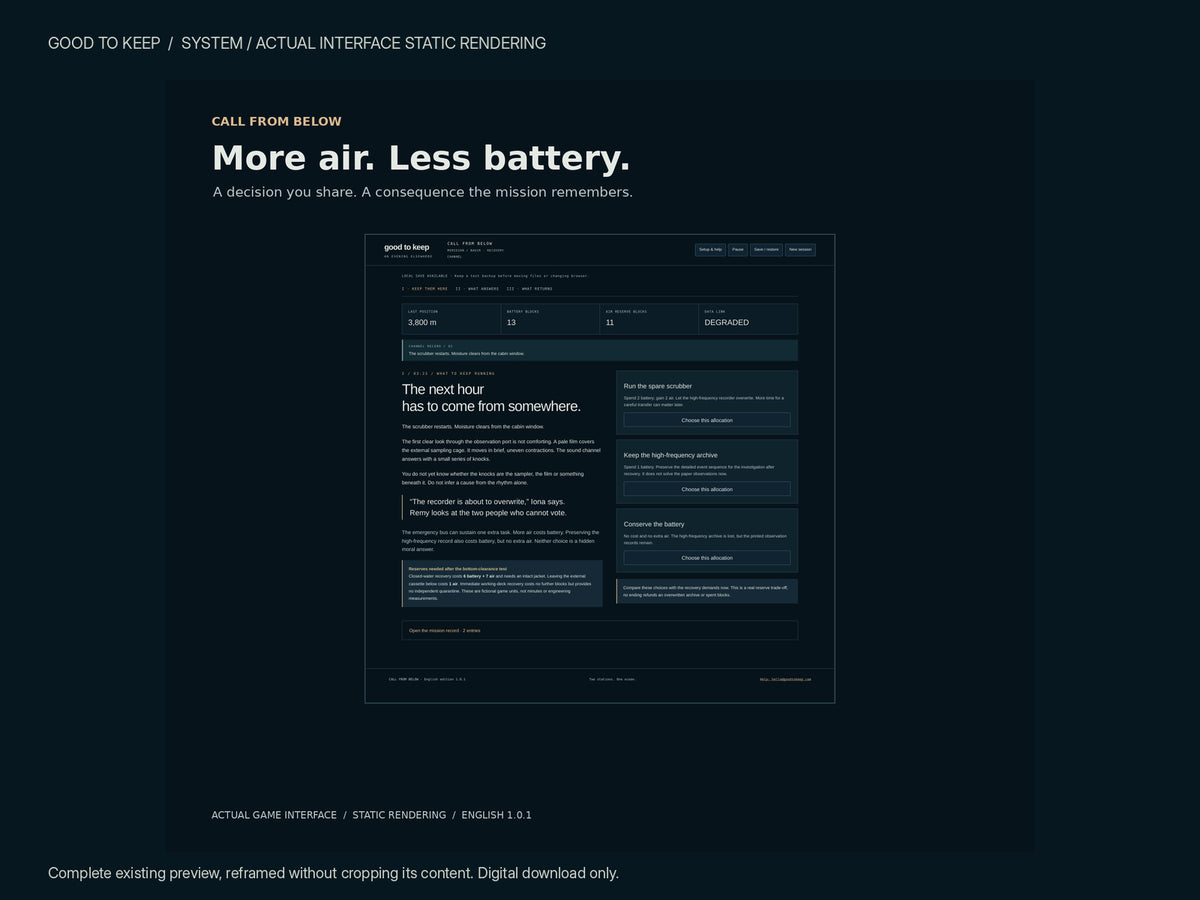Click the Data Link DEGRADED status
This screenshot has height=900, width=1200.
click(726, 322)
